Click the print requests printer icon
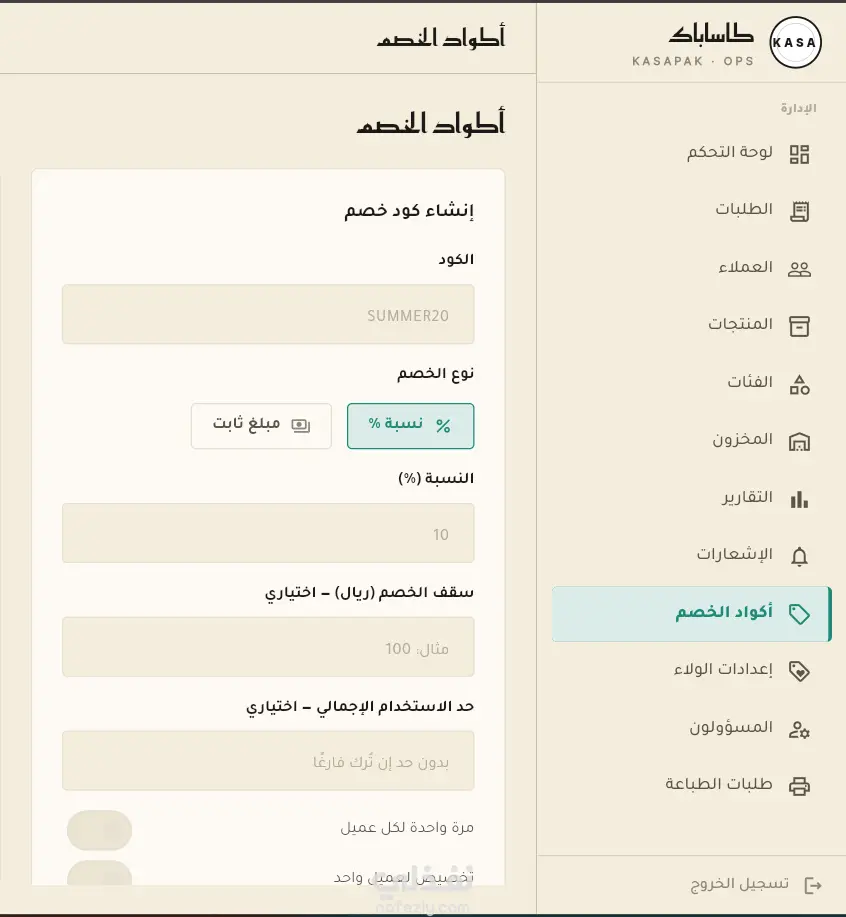This screenshot has height=917, width=846. [799, 786]
